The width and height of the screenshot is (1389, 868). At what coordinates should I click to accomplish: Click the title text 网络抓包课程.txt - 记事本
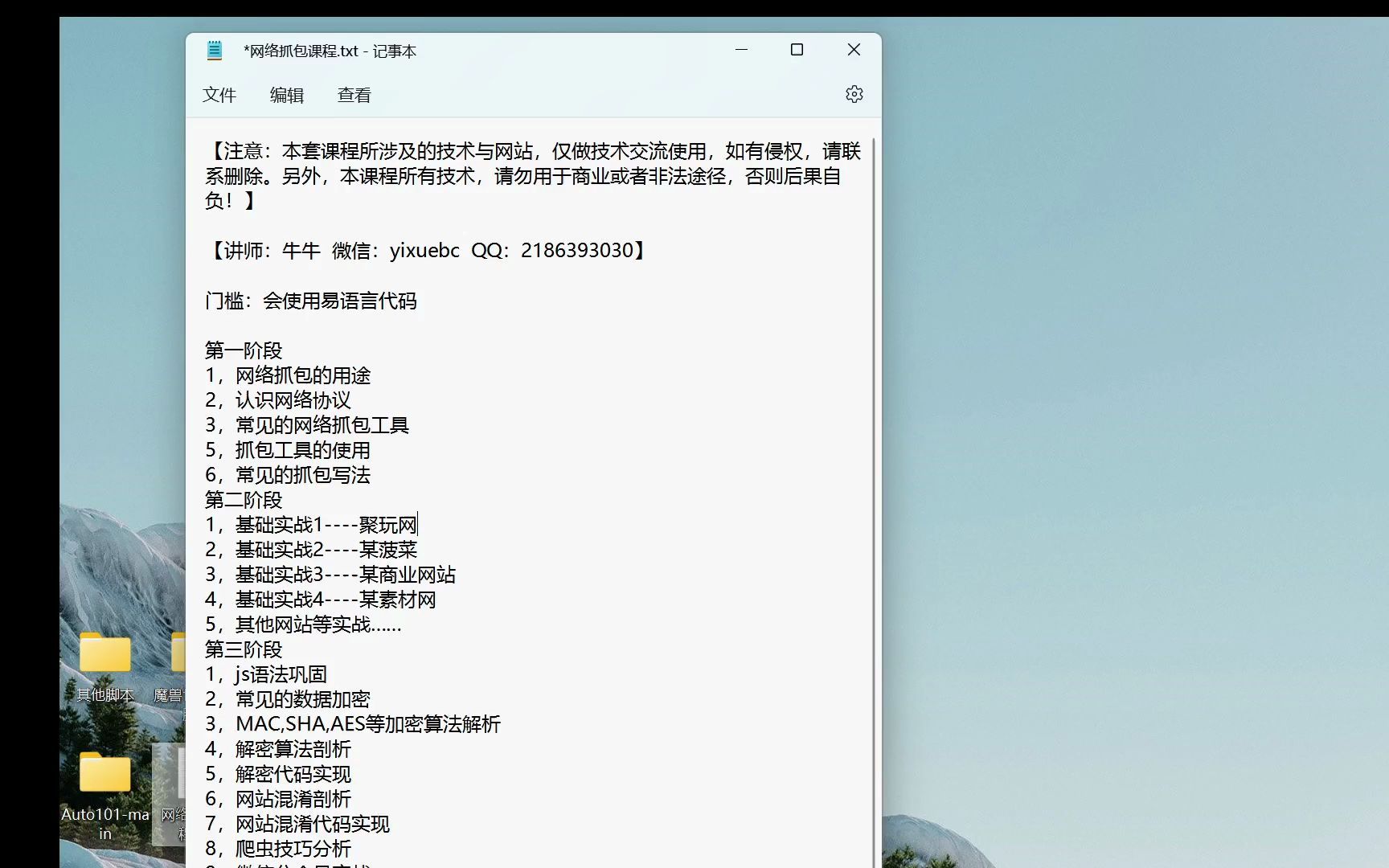[x=330, y=51]
